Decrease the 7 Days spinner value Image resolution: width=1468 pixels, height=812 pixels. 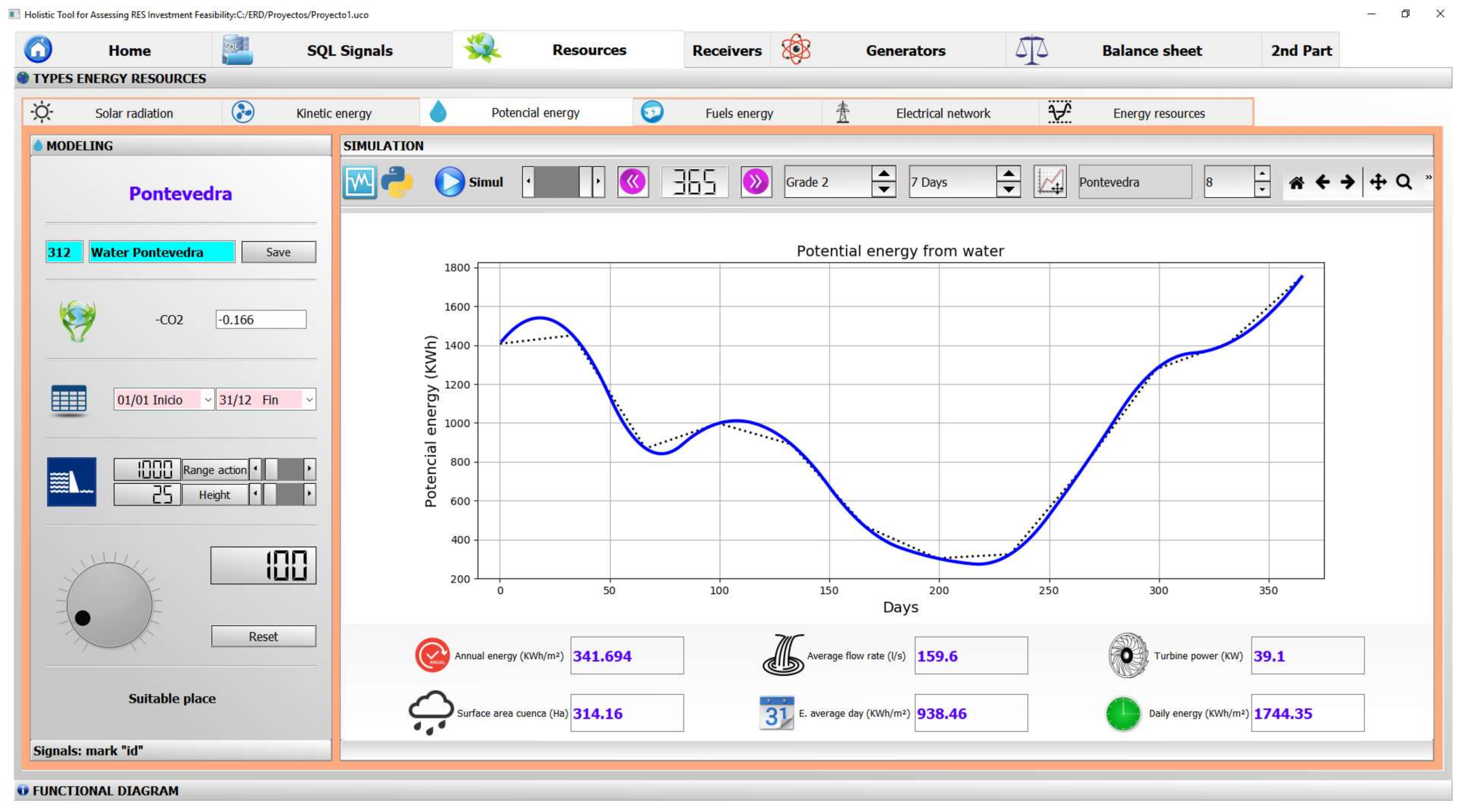[x=1008, y=190]
